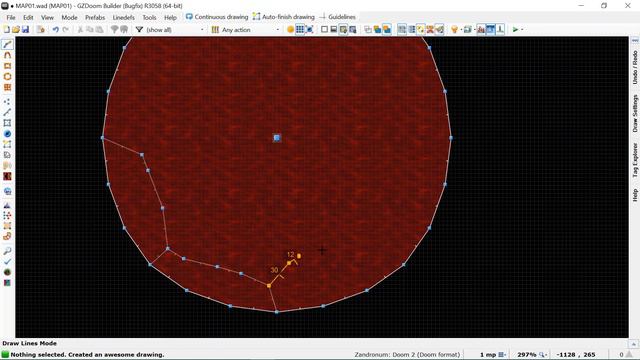Click the lightbulb dynamic lights icon

[x=454, y=29]
